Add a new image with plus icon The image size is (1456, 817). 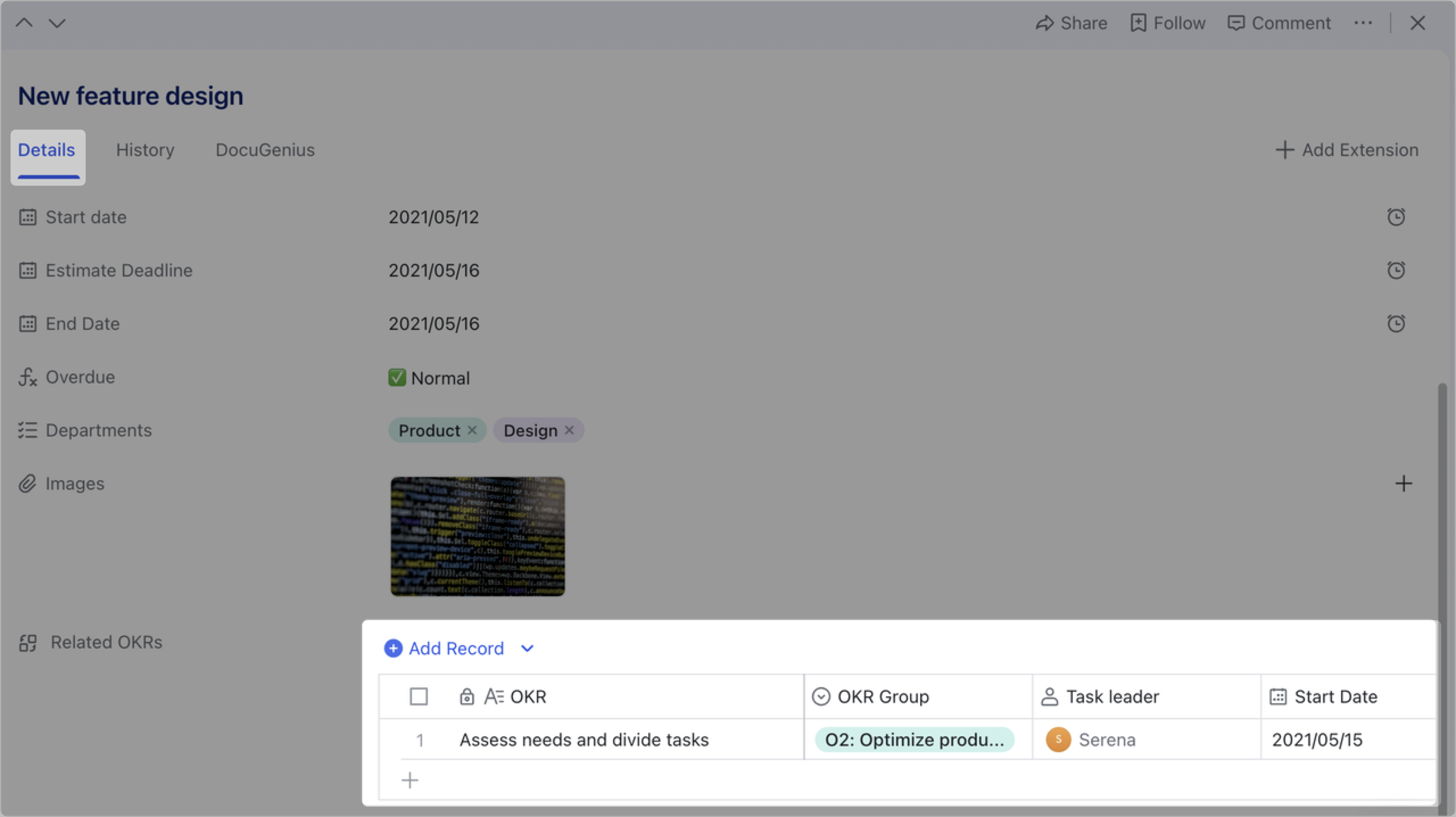(1403, 484)
